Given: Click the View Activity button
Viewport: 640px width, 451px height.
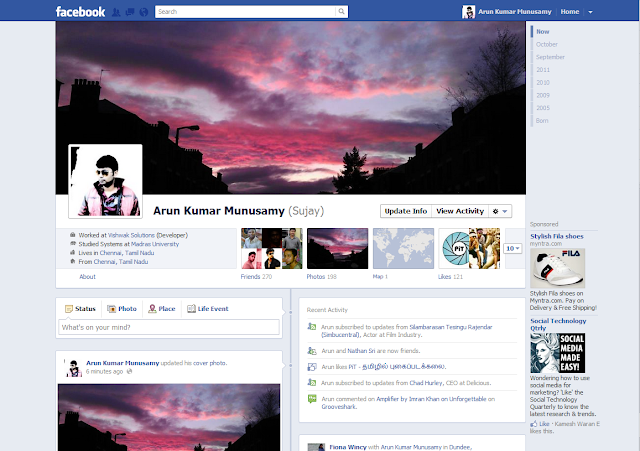Looking at the screenshot, I should click(460, 211).
